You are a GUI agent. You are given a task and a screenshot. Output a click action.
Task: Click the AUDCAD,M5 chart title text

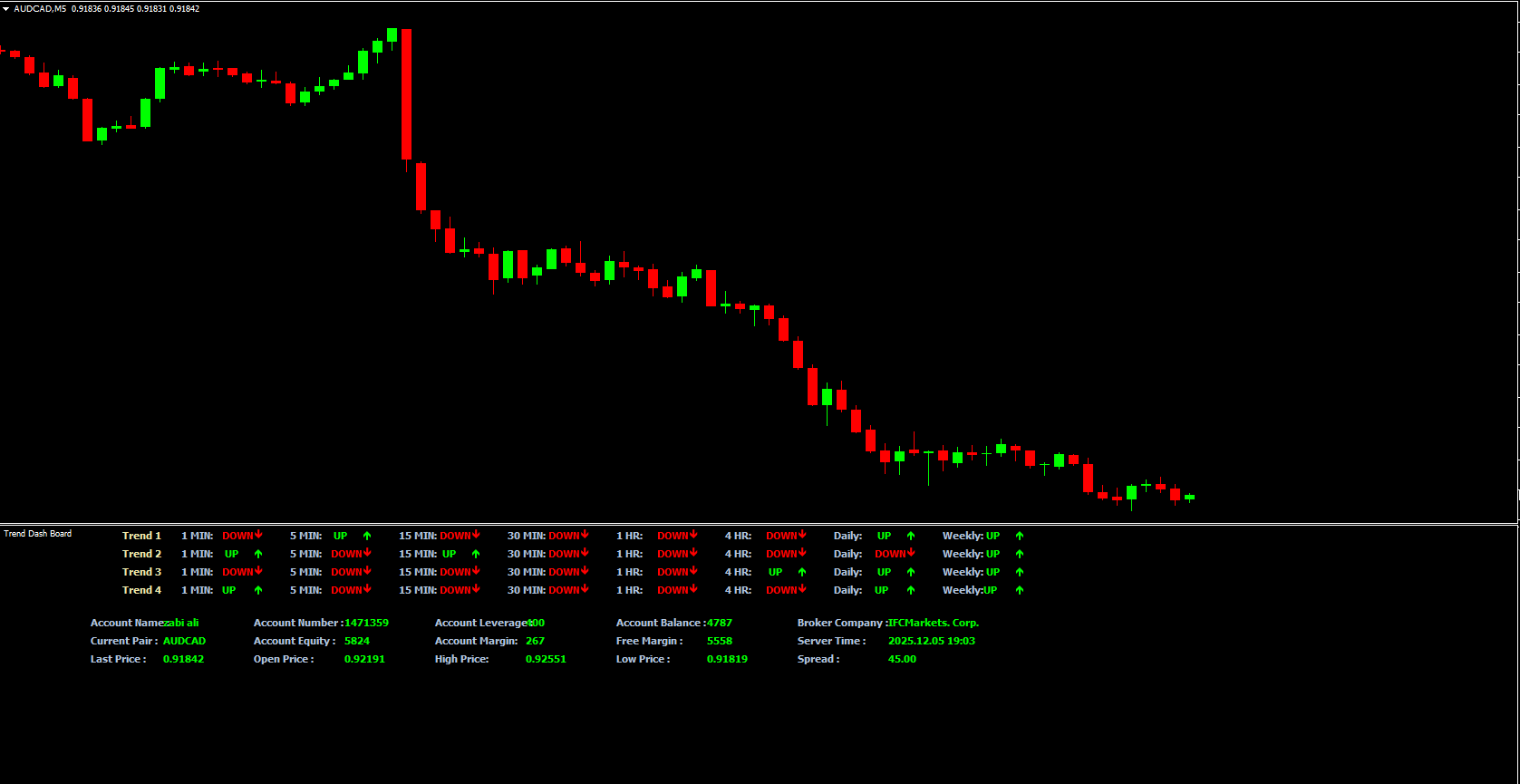(x=40, y=9)
